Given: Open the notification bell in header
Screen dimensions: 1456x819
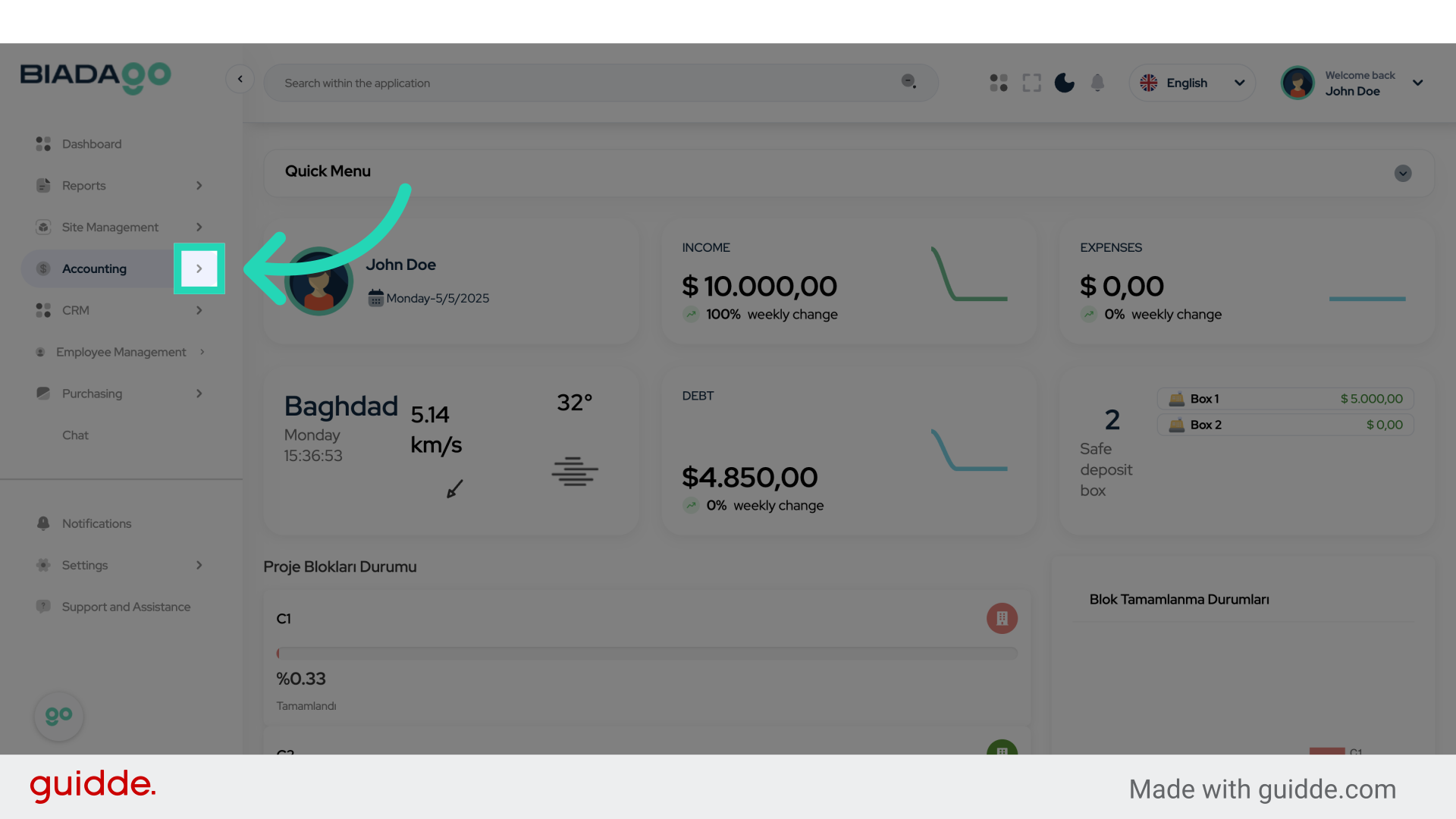Looking at the screenshot, I should pos(1097,83).
